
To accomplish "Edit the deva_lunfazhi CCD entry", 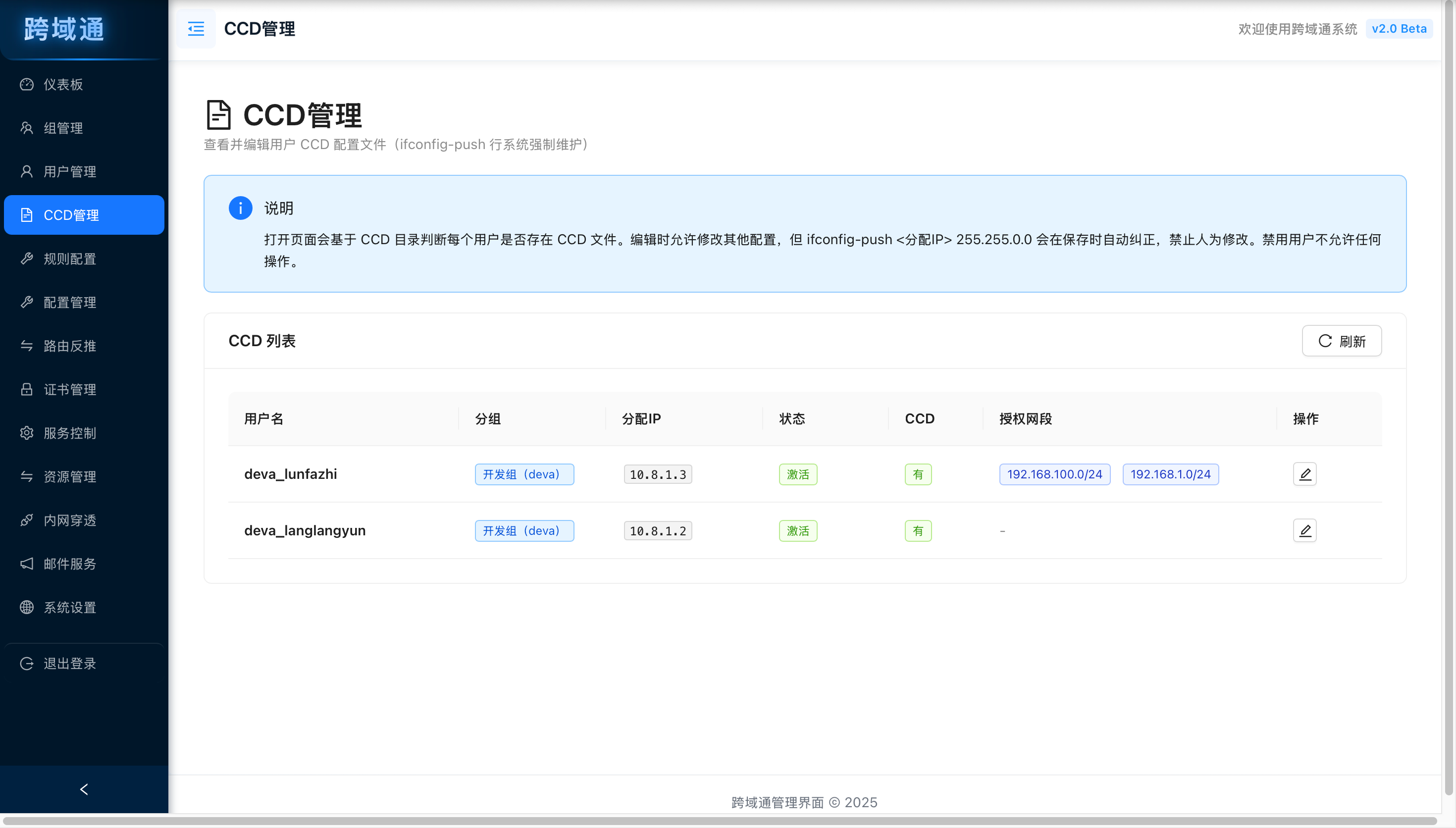I will click(x=1305, y=474).
